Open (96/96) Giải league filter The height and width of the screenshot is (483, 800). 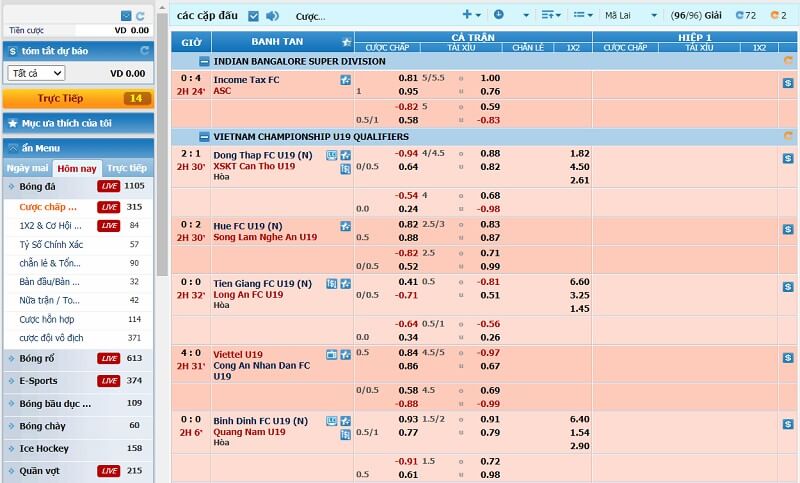pyautogui.click(x=695, y=15)
